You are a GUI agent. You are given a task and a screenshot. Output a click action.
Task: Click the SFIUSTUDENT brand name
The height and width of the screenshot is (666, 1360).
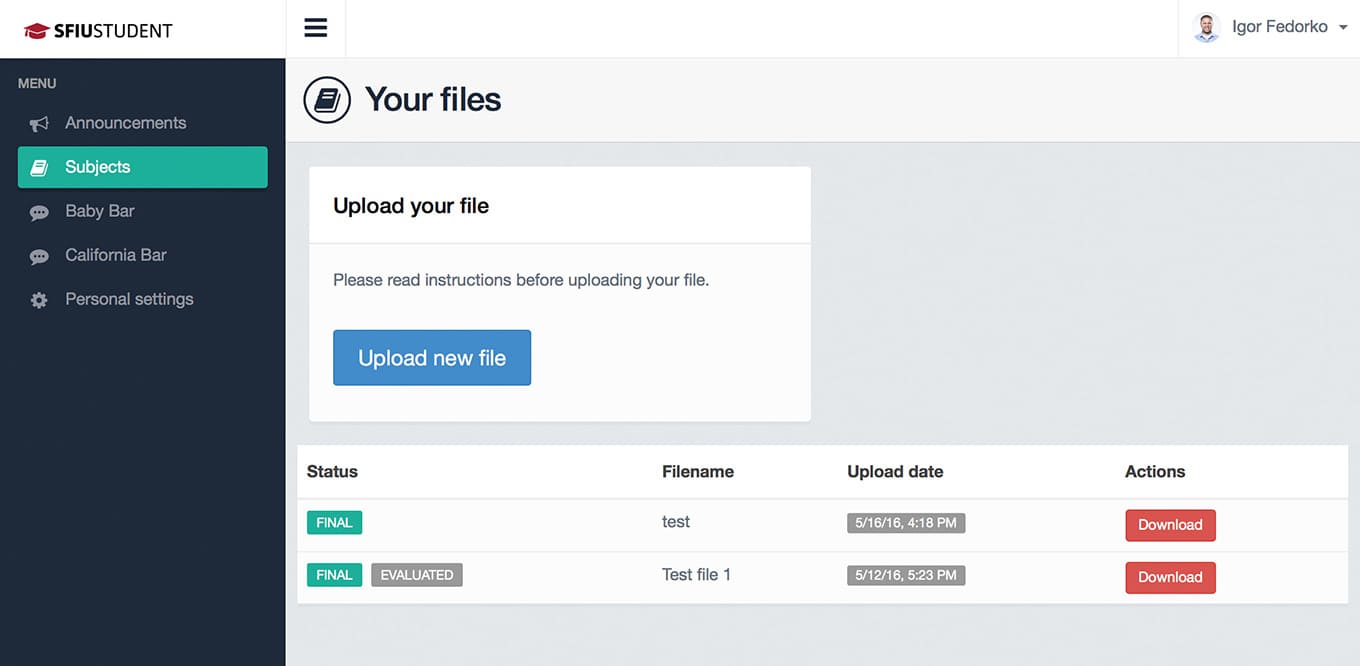(113, 31)
